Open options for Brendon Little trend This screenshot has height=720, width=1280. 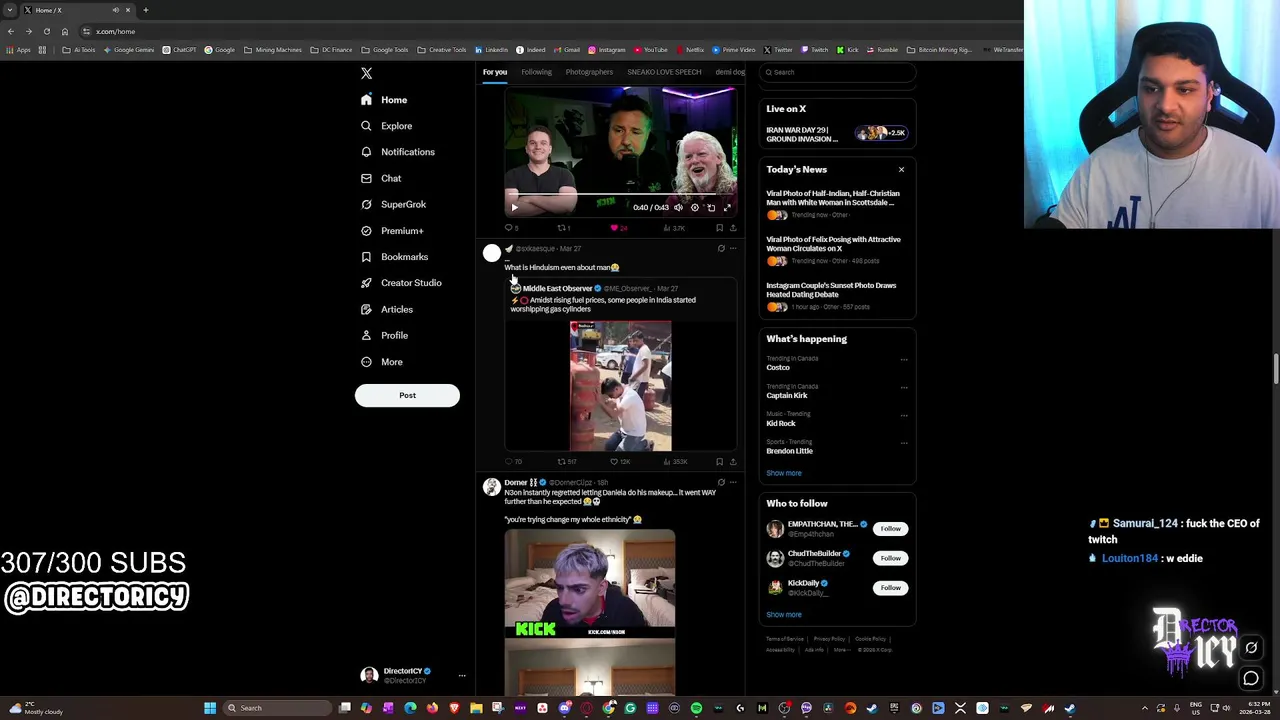904,443
